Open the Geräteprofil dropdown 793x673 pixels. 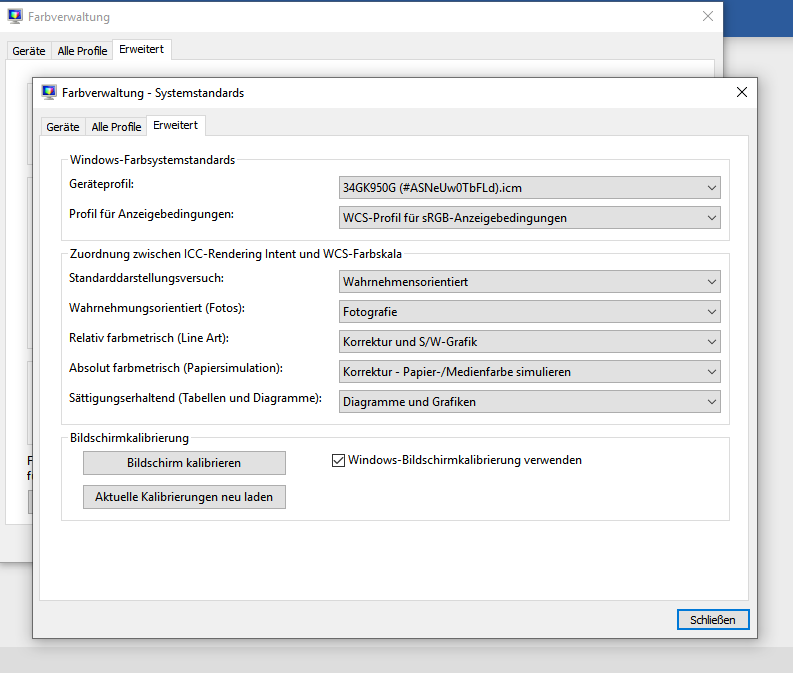pyautogui.click(x=530, y=188)
